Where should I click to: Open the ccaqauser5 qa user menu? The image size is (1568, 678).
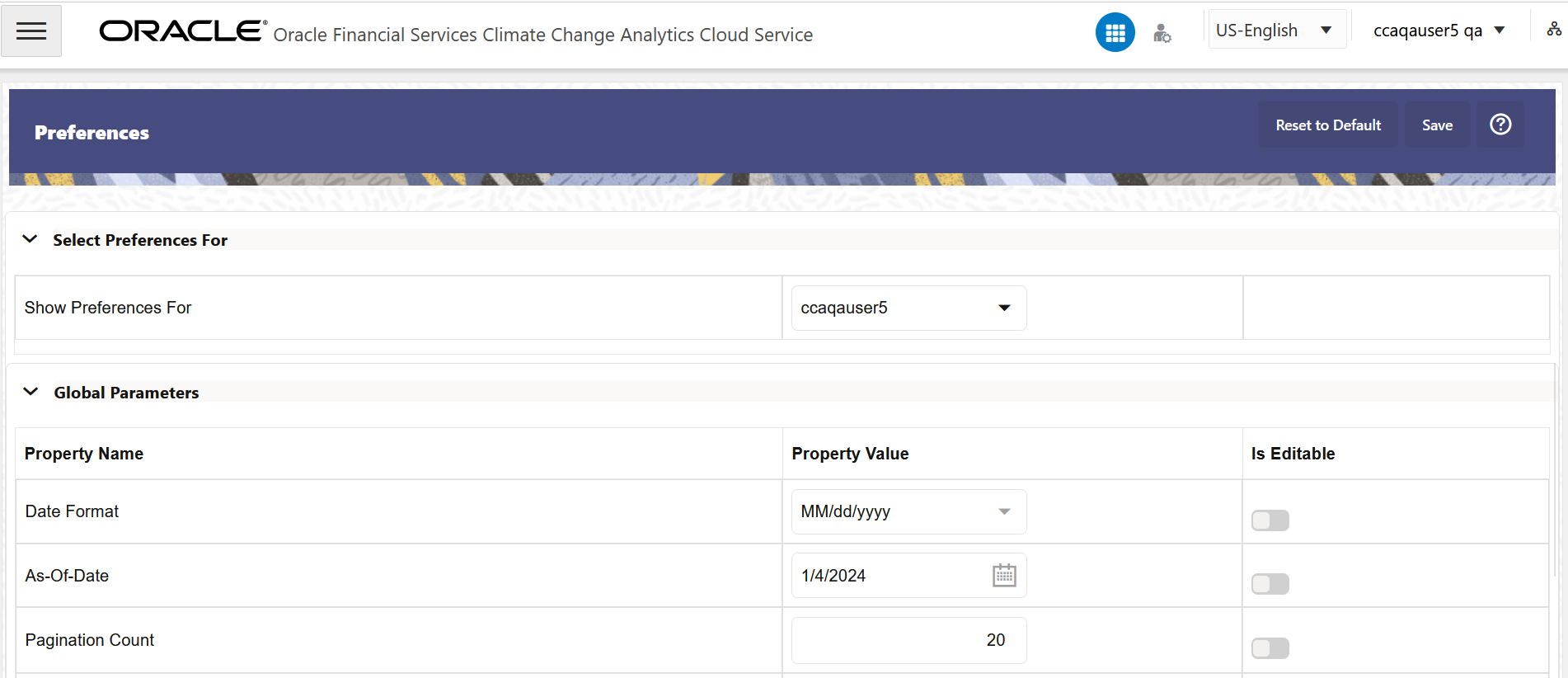tap(1439, 31)
